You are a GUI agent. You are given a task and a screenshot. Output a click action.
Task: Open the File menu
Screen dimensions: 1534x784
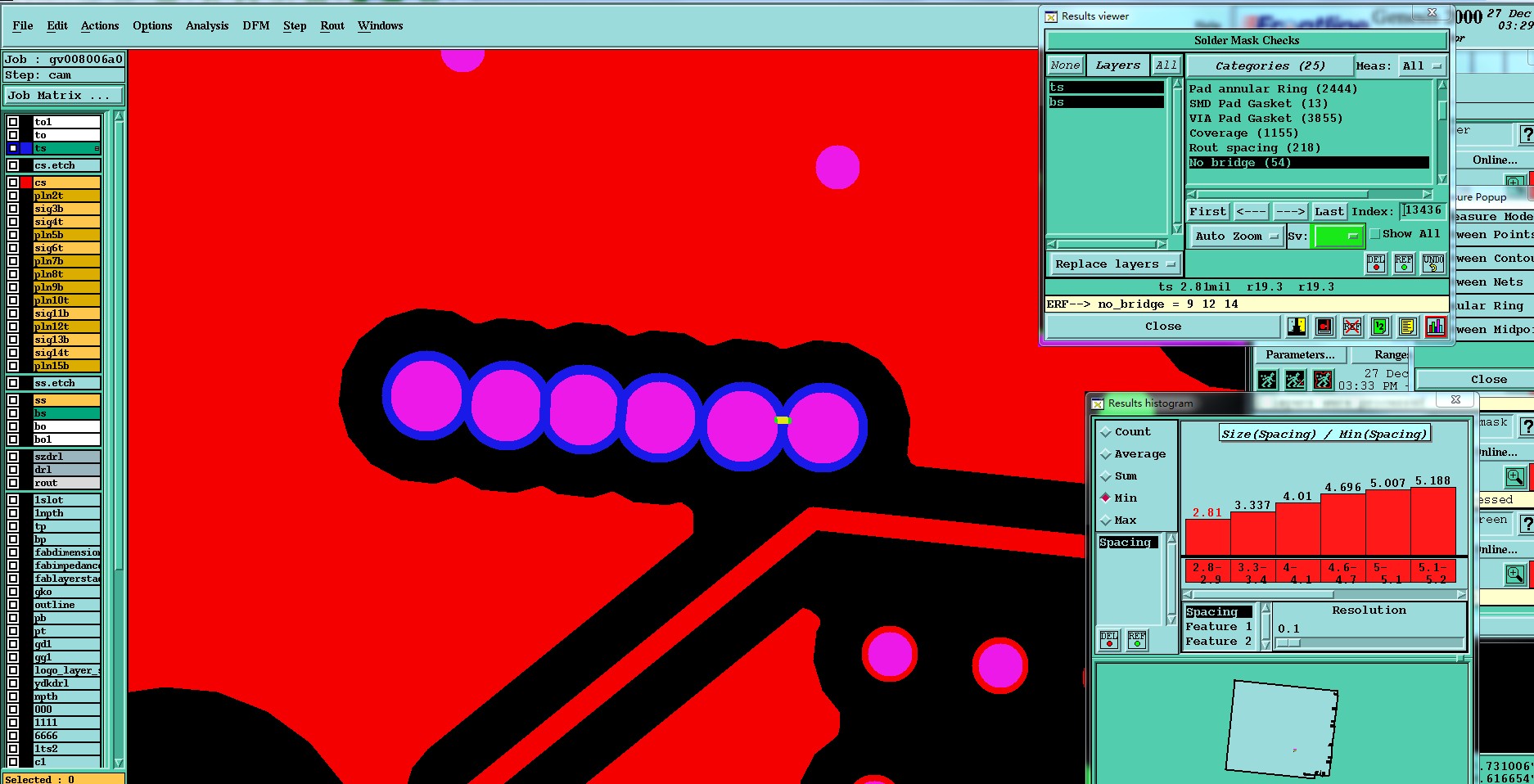click(x=23, y=26)
